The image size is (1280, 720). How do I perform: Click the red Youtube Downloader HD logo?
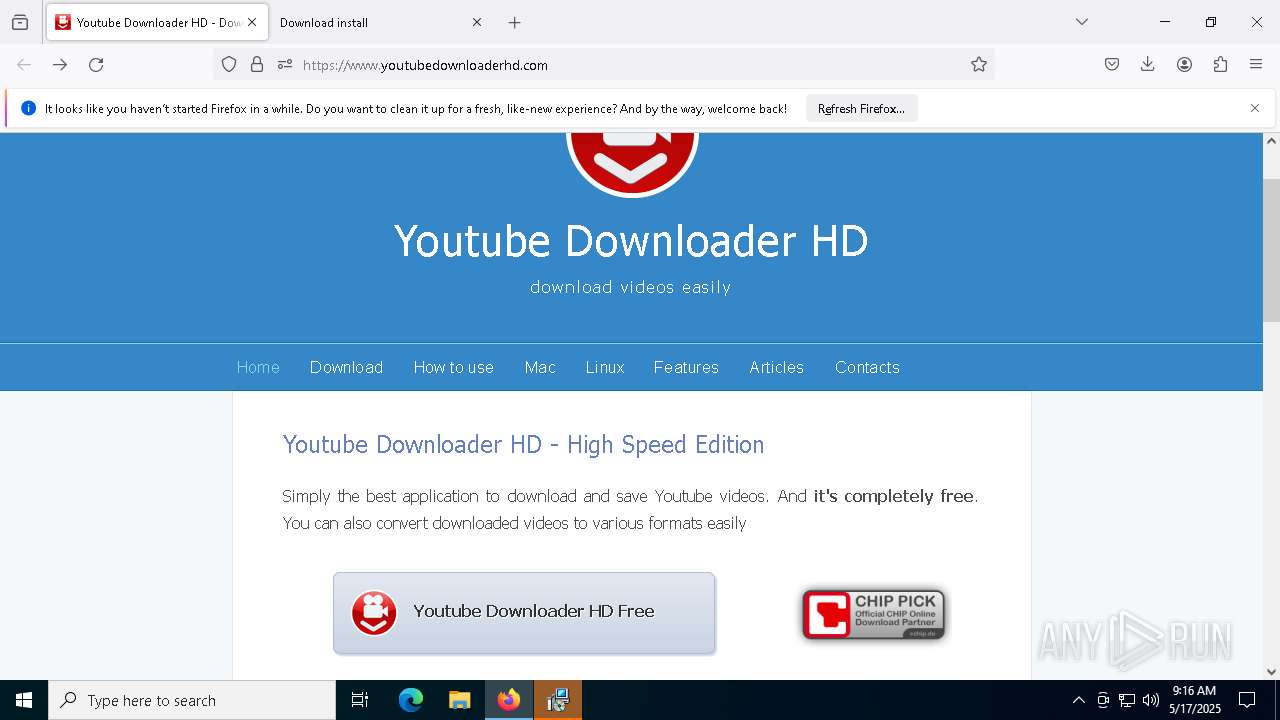pos(632,164)
